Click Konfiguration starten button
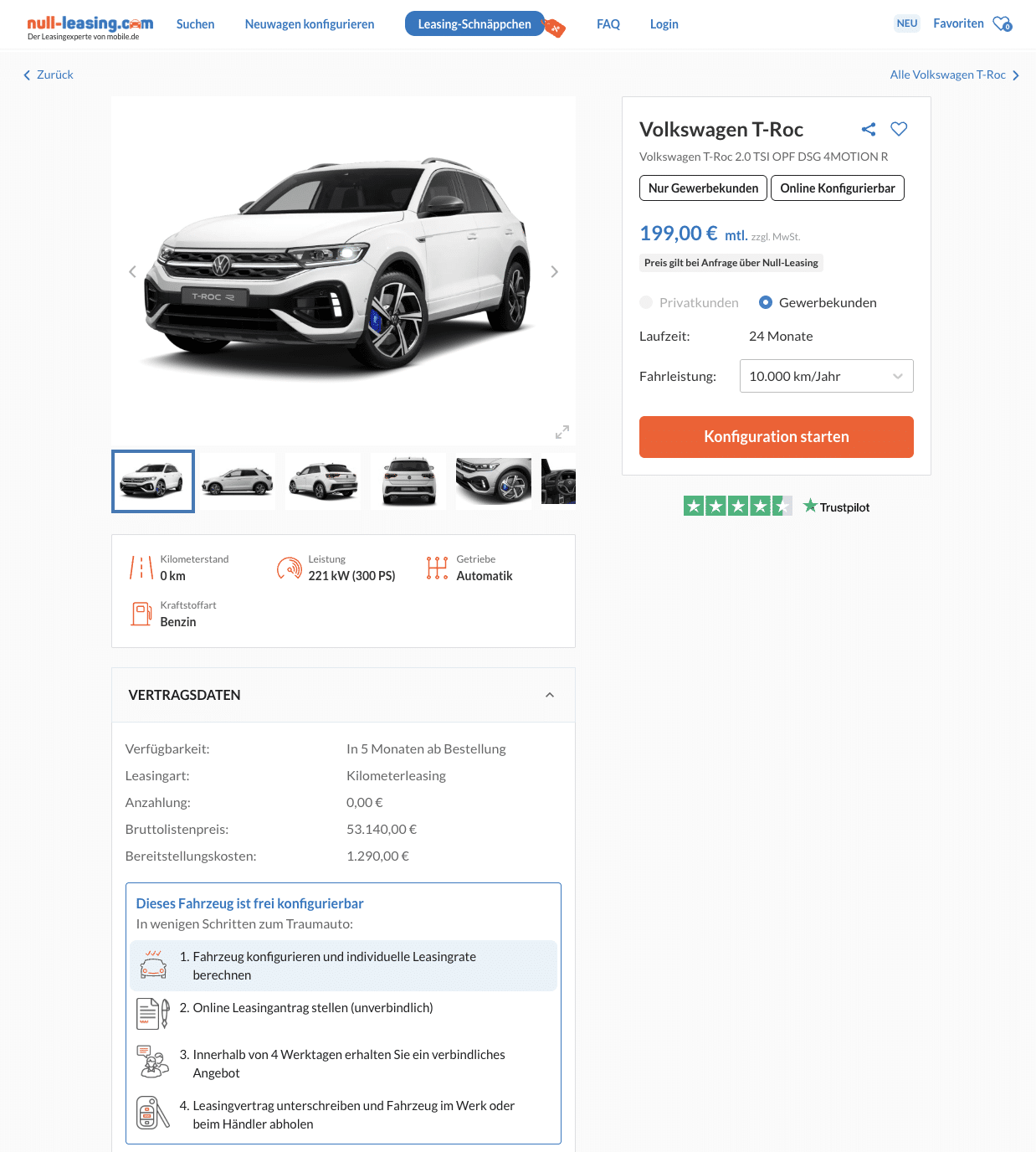This screenshot has width=1036, height=1152. [777, 437]
